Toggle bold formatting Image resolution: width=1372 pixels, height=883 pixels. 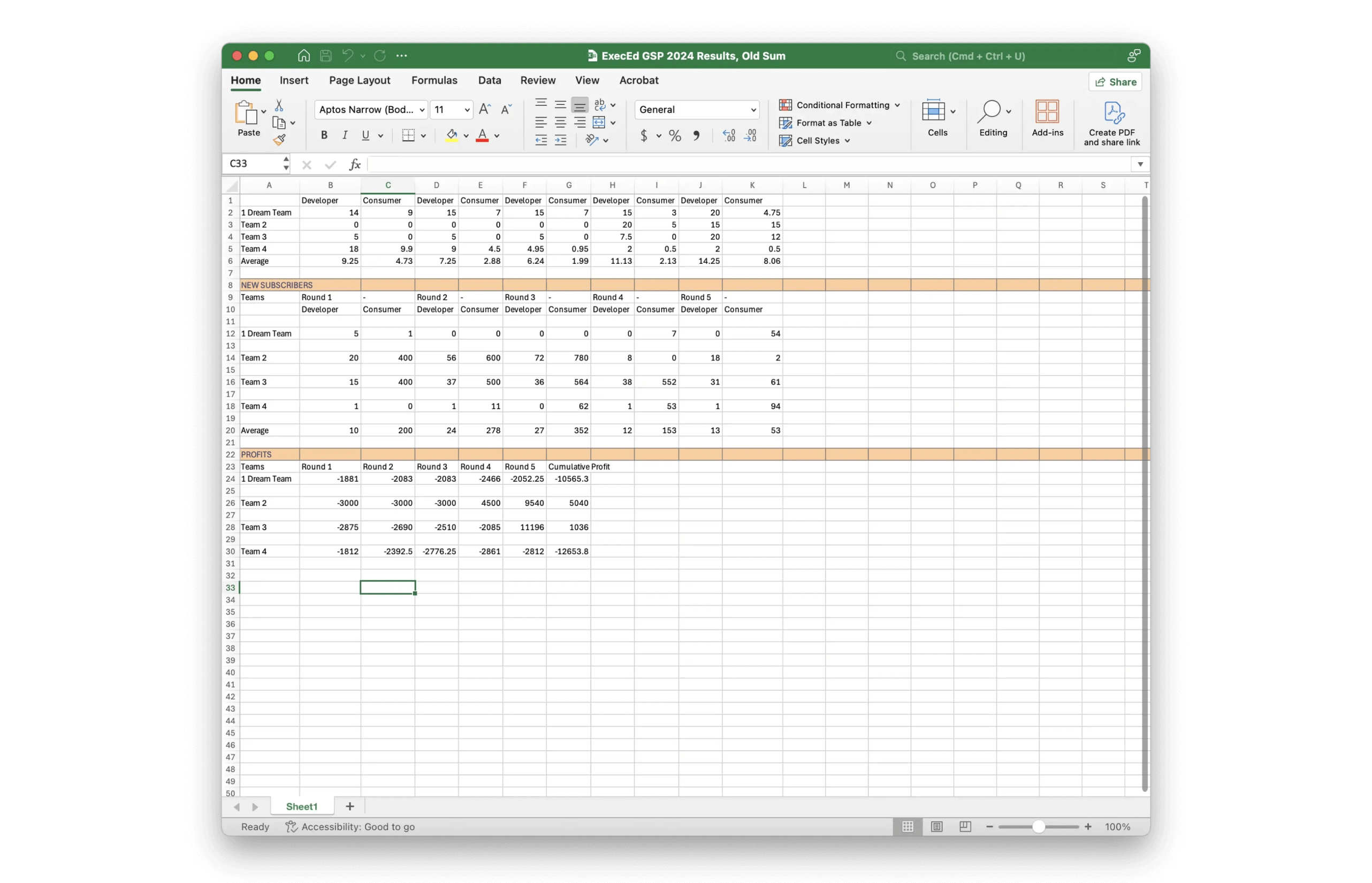[x=323, y=135]
